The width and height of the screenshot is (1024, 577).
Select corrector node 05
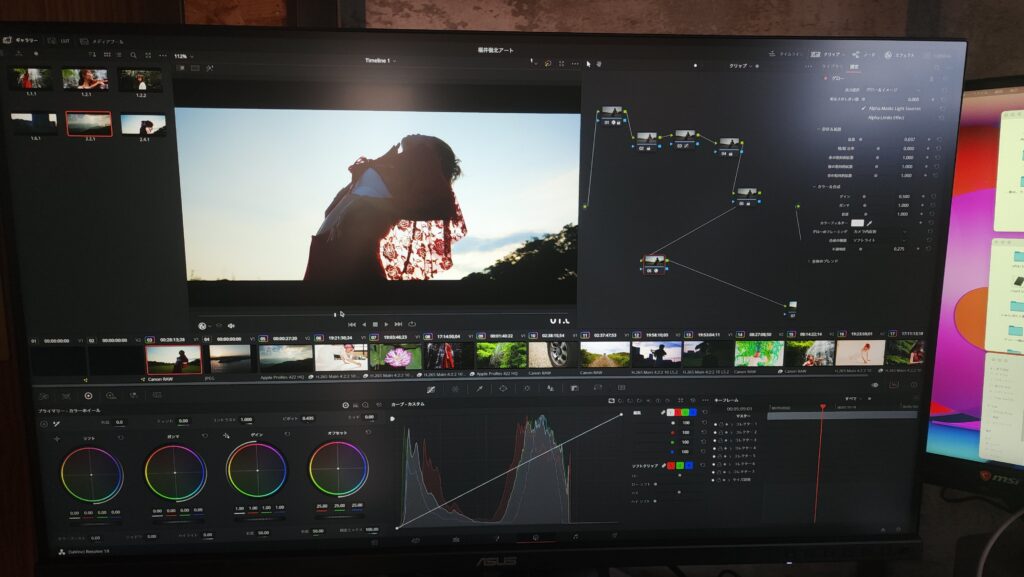746,196
